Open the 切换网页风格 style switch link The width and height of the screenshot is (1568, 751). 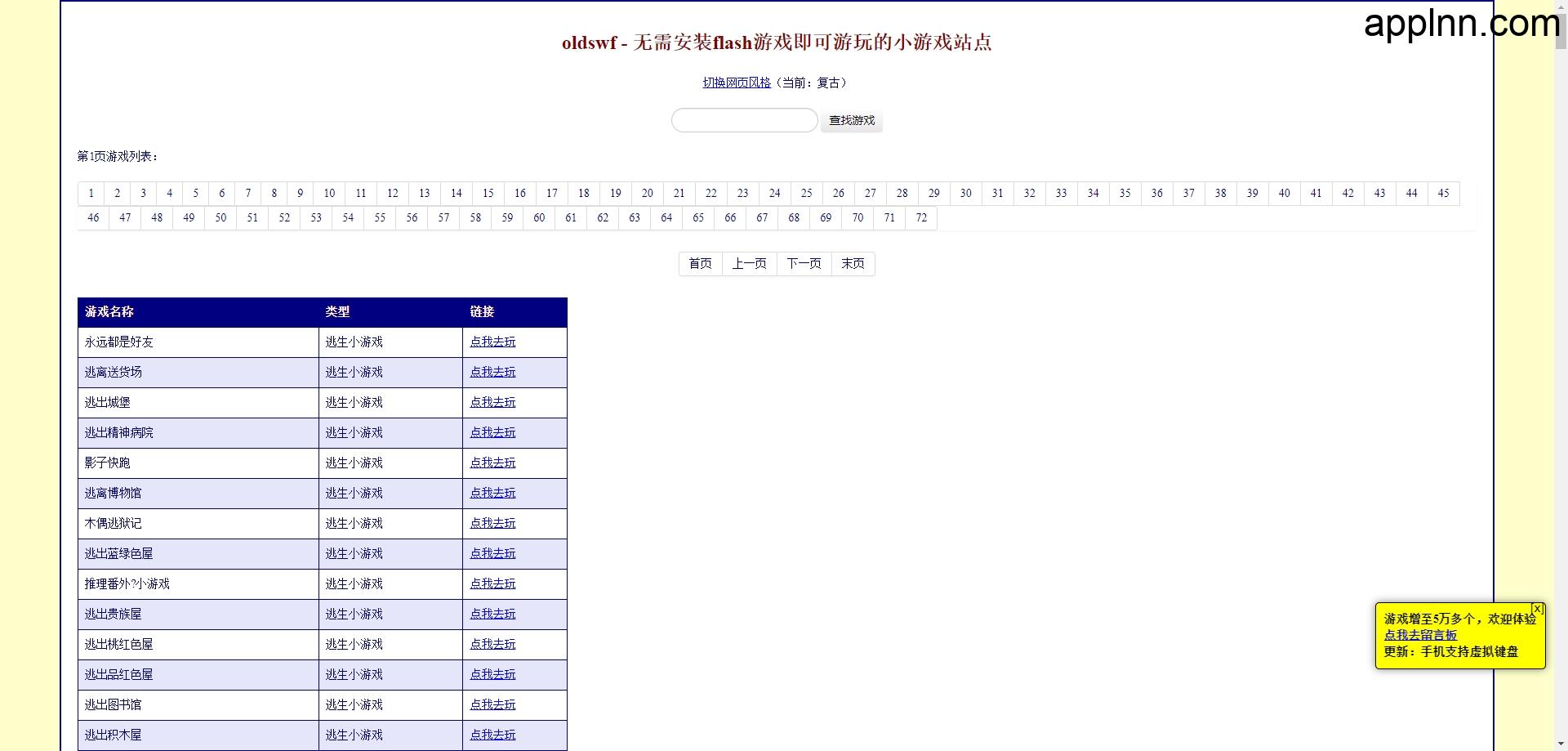coord(736,83)
